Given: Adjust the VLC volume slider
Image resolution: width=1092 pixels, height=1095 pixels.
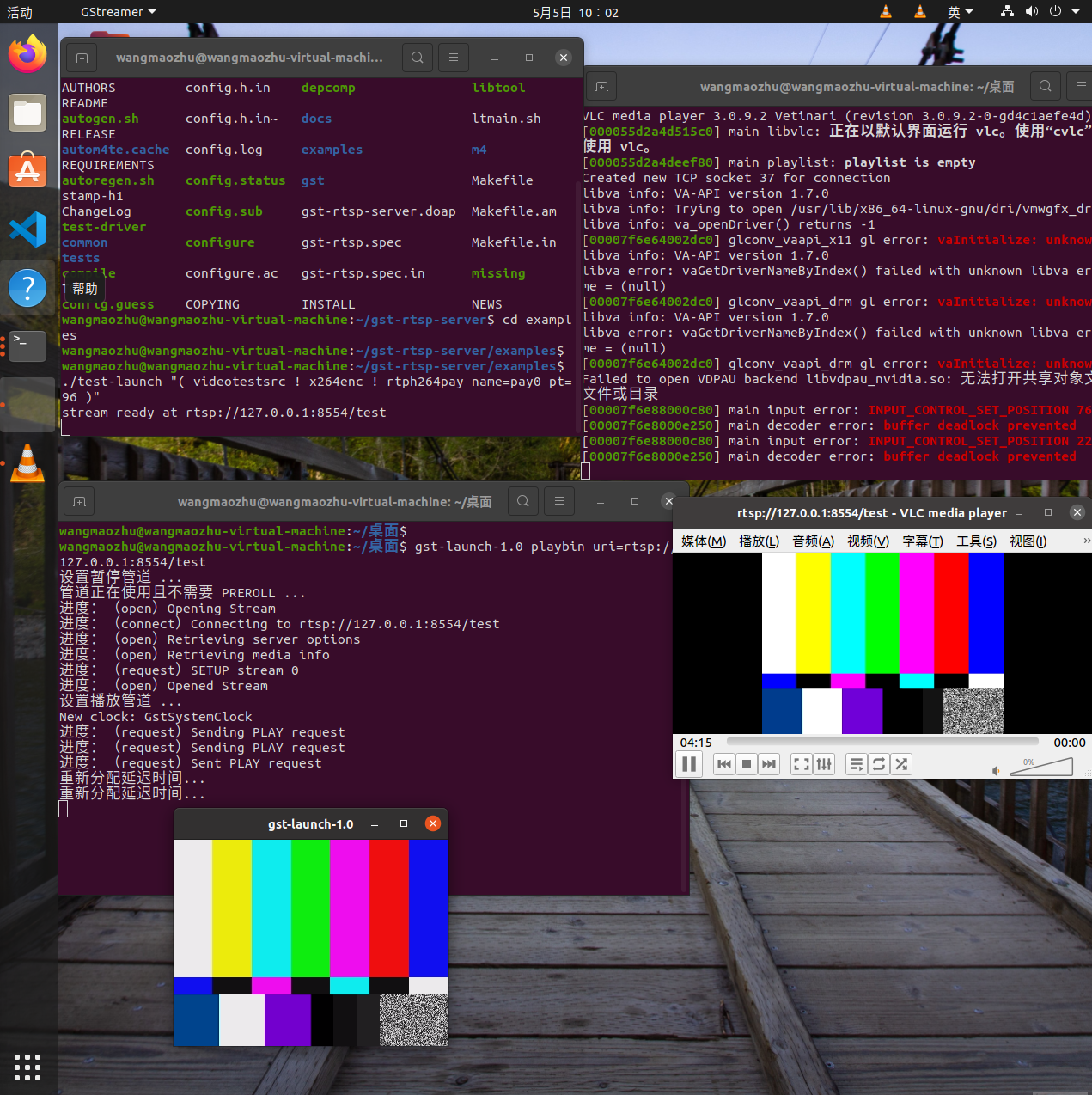Looking at the screenshot, I should pyautogui.click(x=1041, y=766).
